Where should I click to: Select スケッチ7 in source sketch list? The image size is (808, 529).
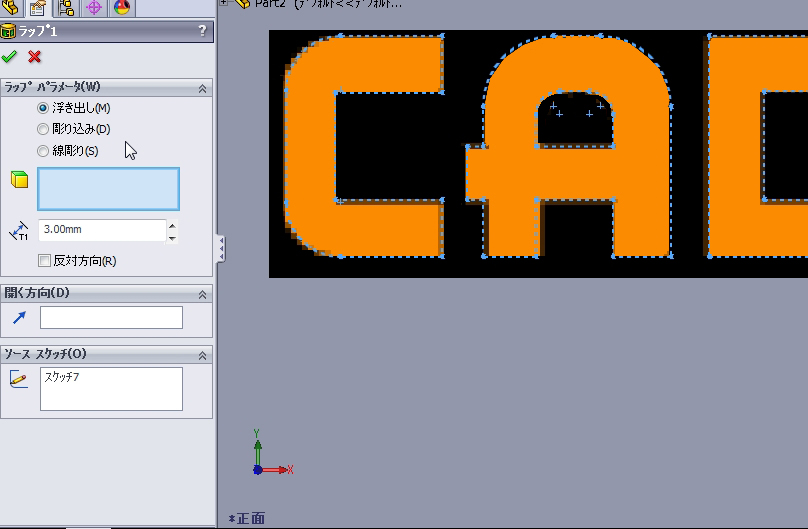(62, 378)
